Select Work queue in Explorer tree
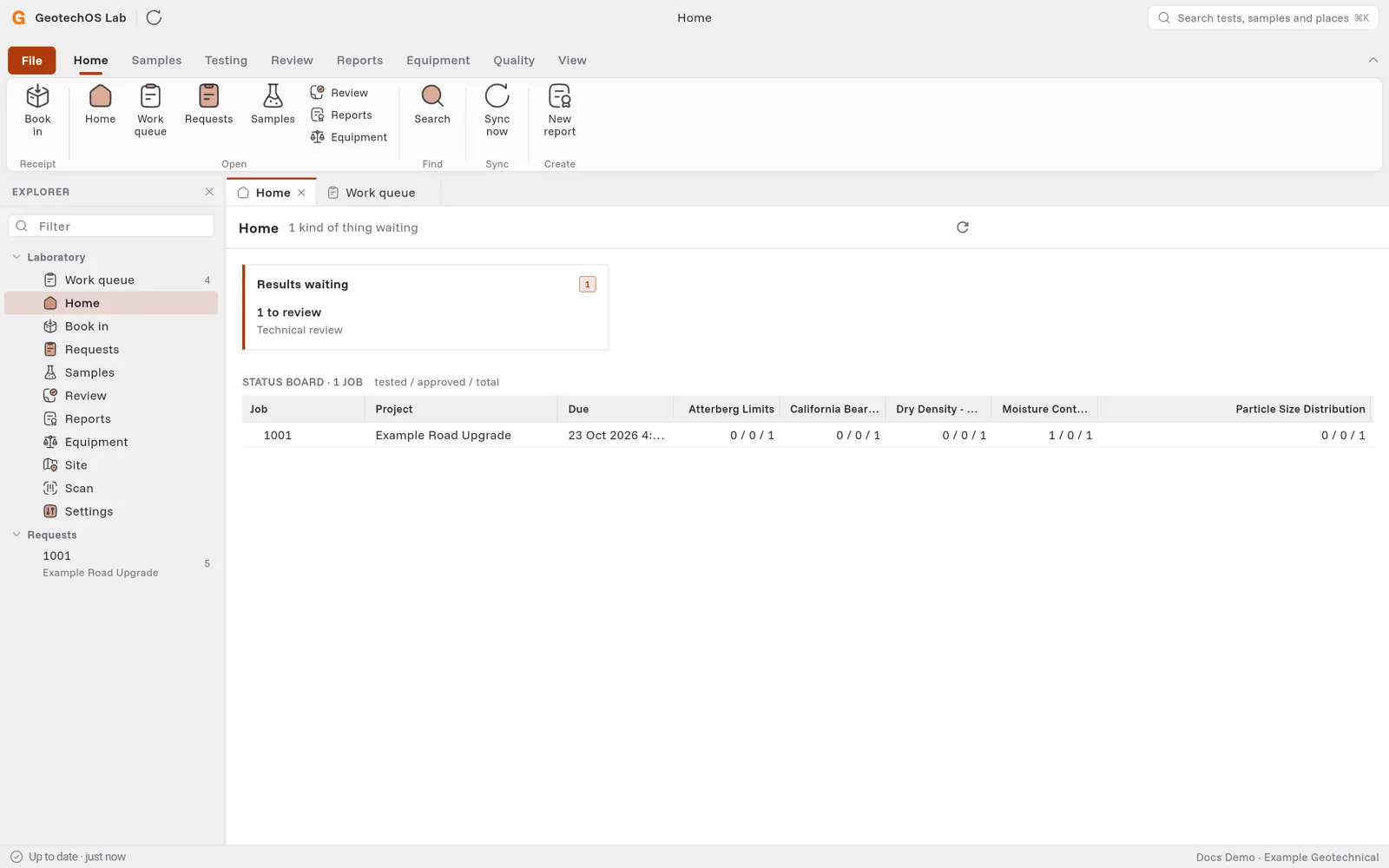 coord(111,279)
